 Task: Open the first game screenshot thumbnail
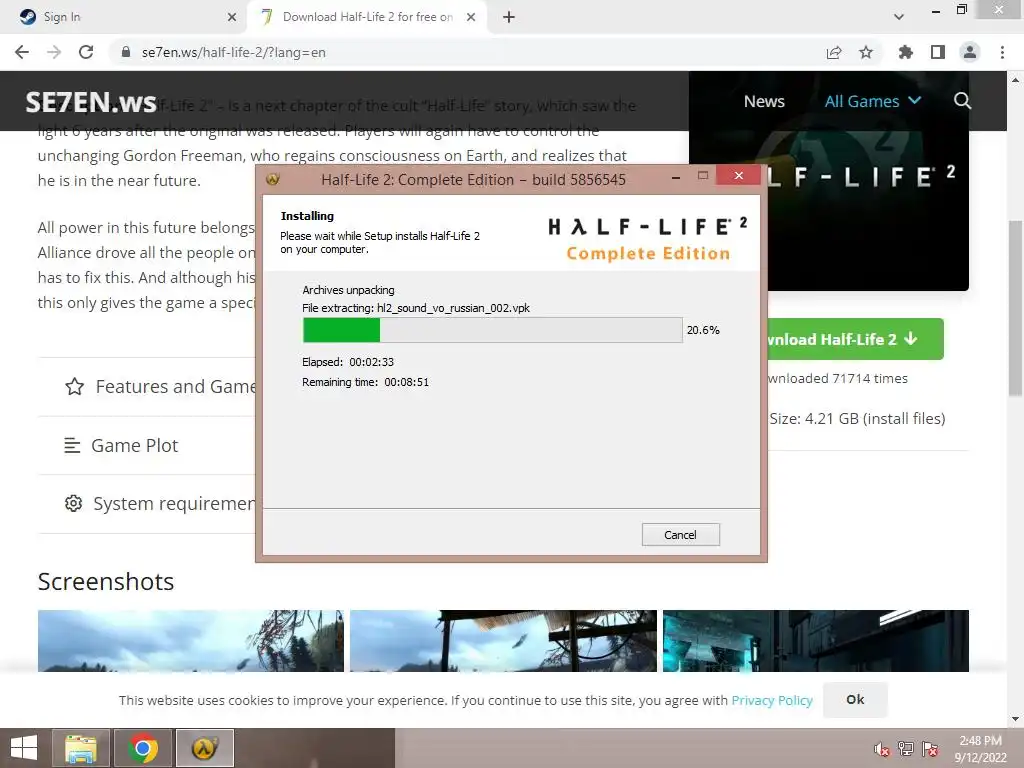click(191, 641)
